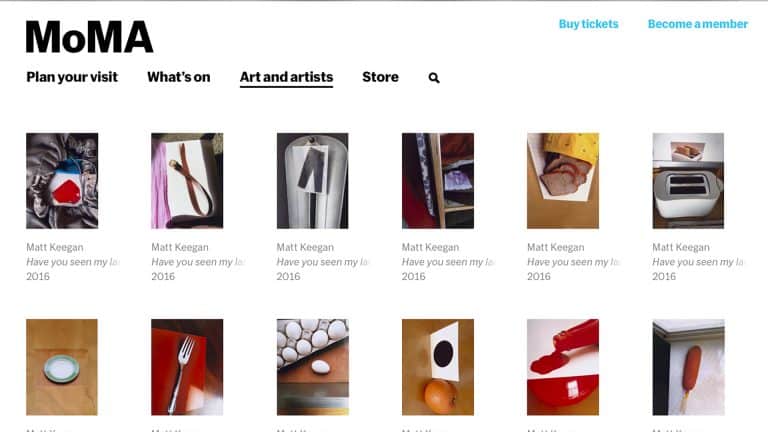Open the jar lid photo
Screen dimensions: 768x432
coord(62,367)
